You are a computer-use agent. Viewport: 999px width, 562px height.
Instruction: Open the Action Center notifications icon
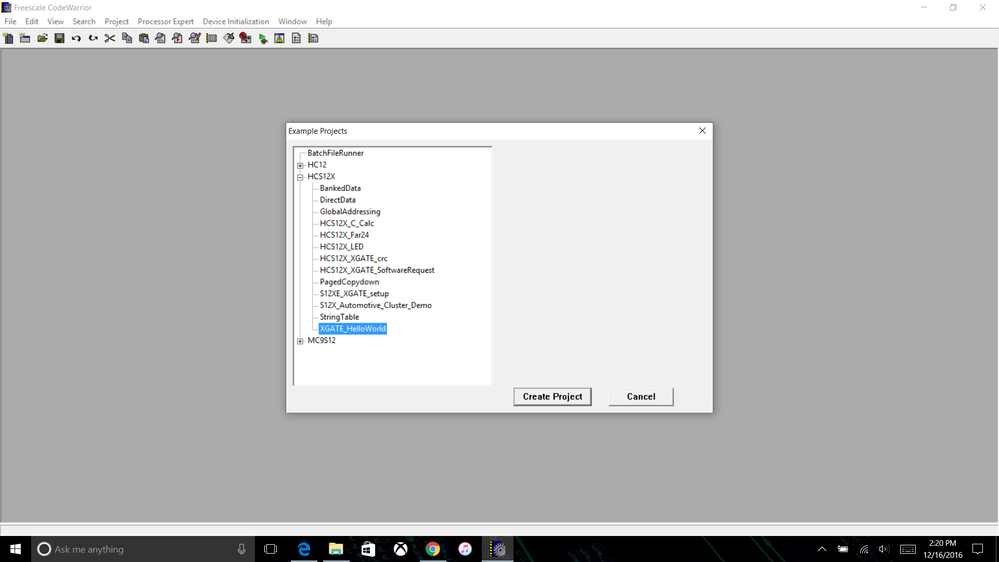978,549
